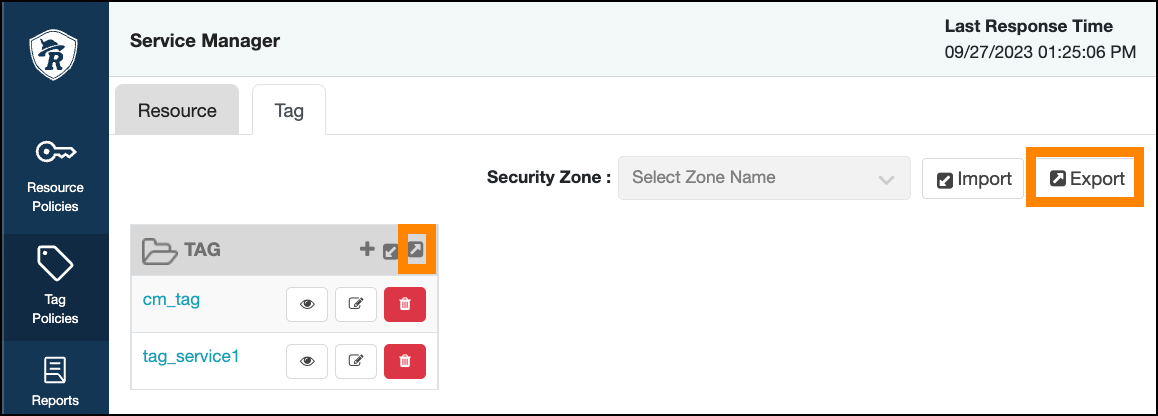The height and width of the screenshot is (416, 1158).
Task: Open the Select Zone Name dropdown
Action: [764, 178]
